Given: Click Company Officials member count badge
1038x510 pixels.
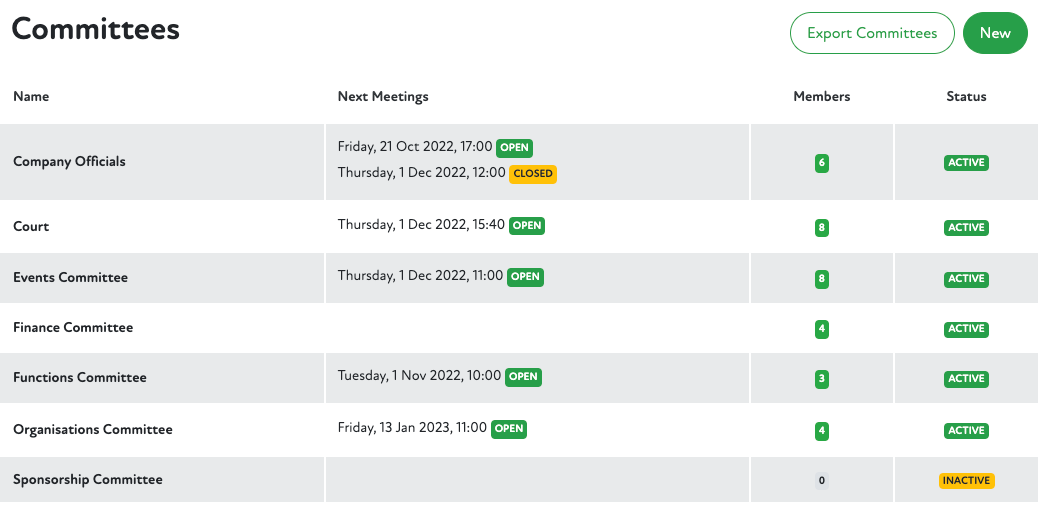Looking at the screenshot, I should (822, 163).
